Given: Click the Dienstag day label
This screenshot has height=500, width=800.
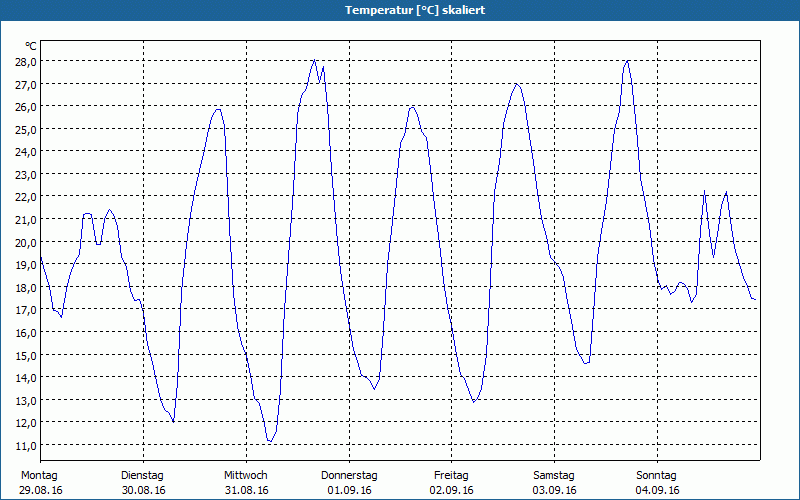Looking at the screenshot, I should click(x=142, y=475).
